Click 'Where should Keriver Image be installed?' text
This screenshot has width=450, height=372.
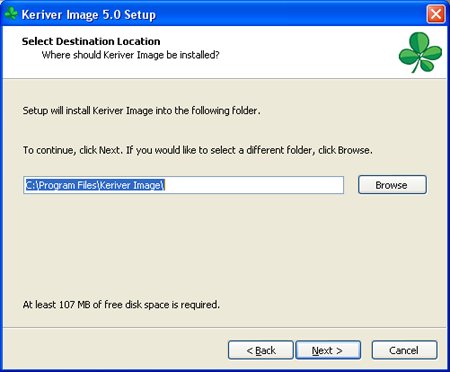pyautogui.click(x=130, y=55)
